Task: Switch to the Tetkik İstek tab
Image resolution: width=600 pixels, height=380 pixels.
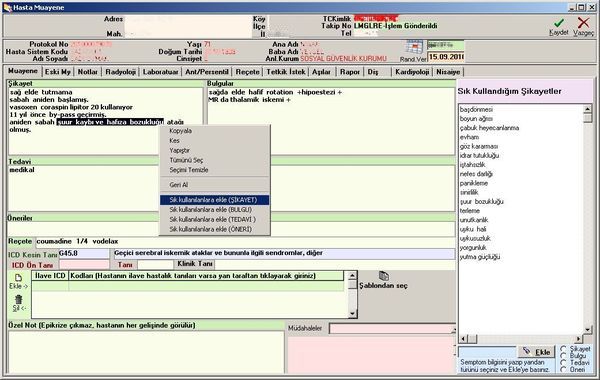Action: click(286, 72)
